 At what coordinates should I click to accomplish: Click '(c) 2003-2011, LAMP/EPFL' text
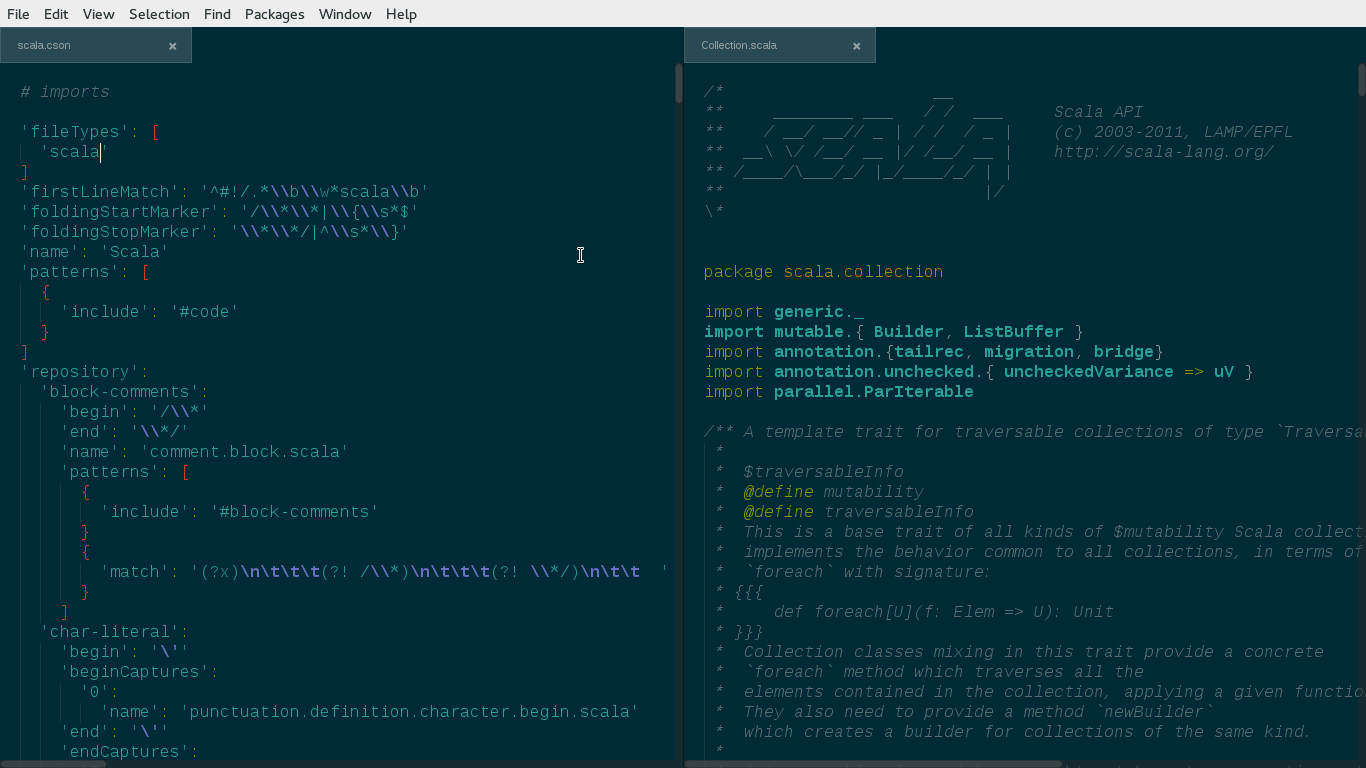pyautogui.click(x=1174, y=131)
